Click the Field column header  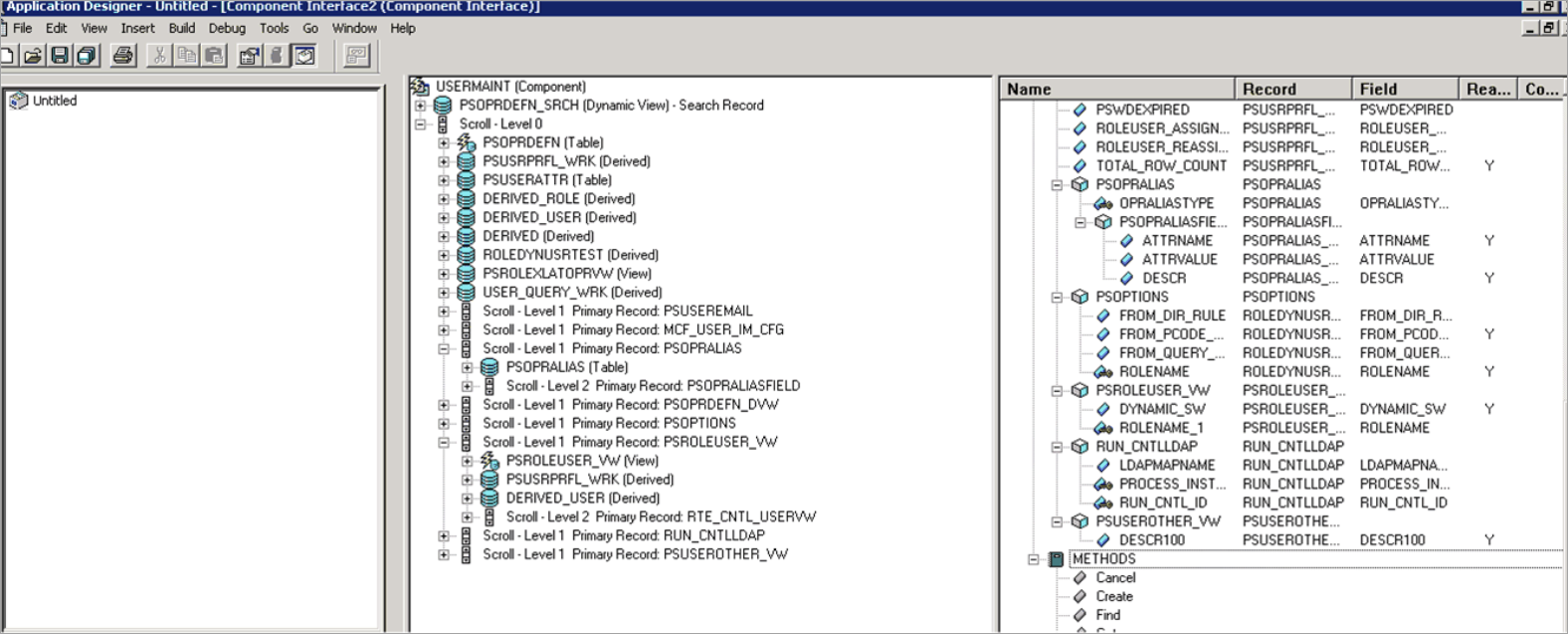tap(1405, 89)
